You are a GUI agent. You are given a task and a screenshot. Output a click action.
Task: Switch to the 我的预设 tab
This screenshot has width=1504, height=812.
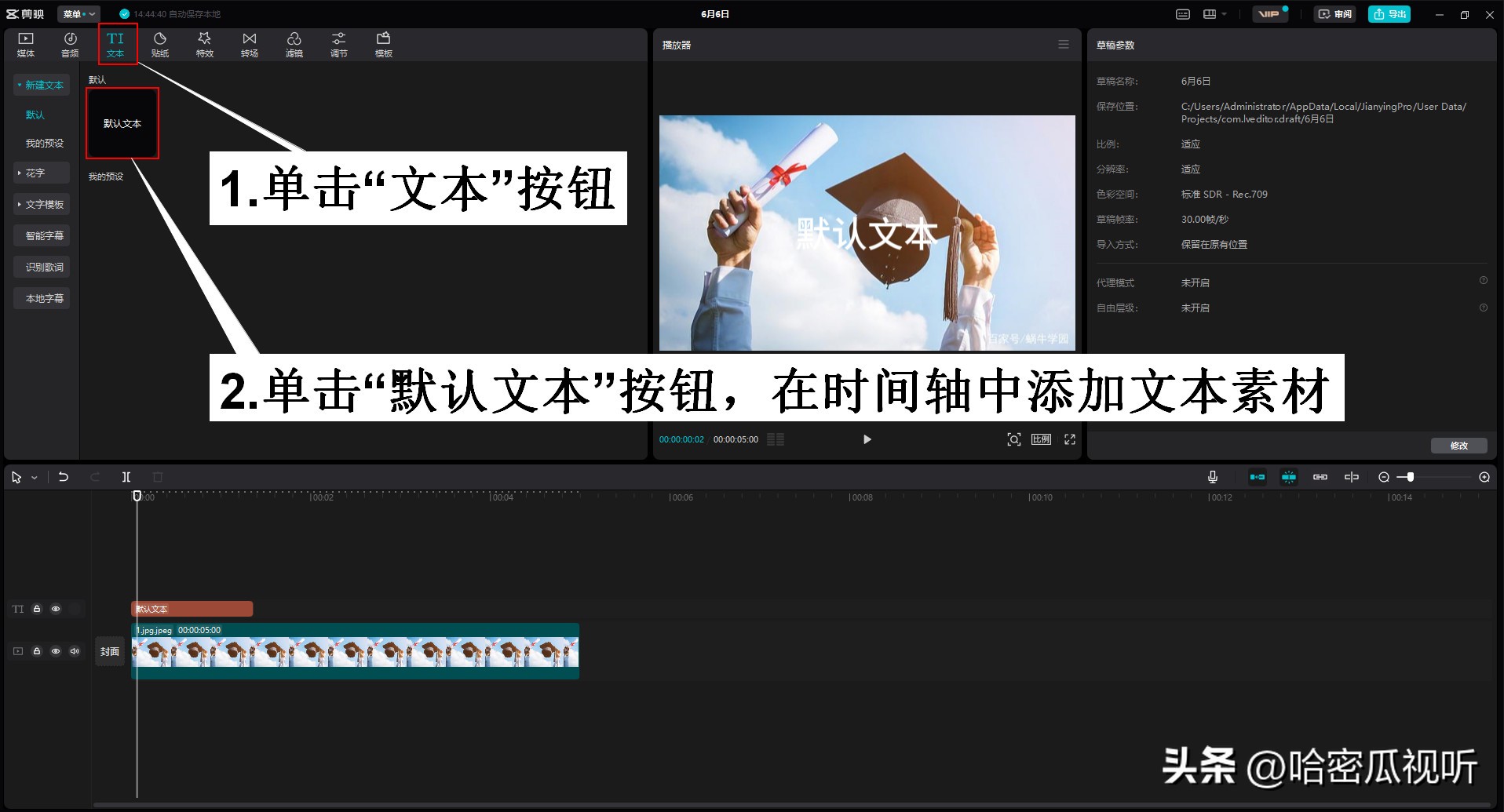(42, 143)
